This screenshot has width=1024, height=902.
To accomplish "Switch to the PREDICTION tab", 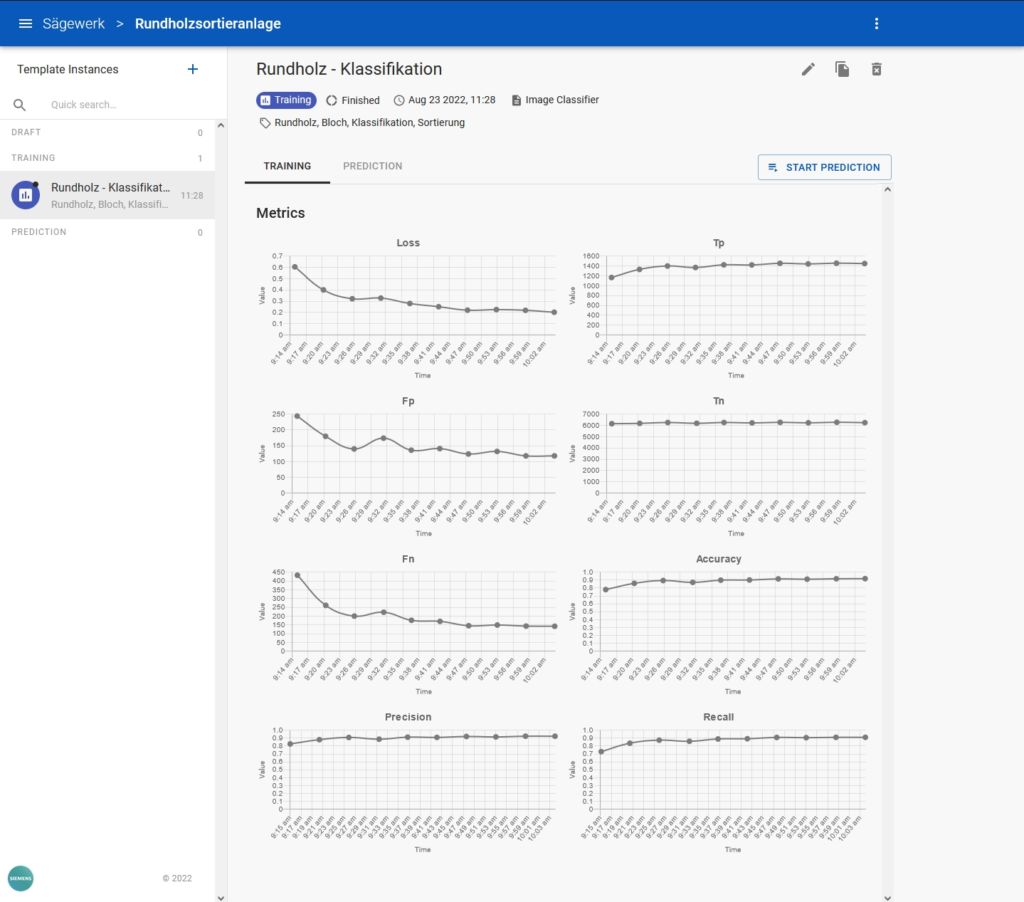I will pyautogui.click(x=372, y=166).
